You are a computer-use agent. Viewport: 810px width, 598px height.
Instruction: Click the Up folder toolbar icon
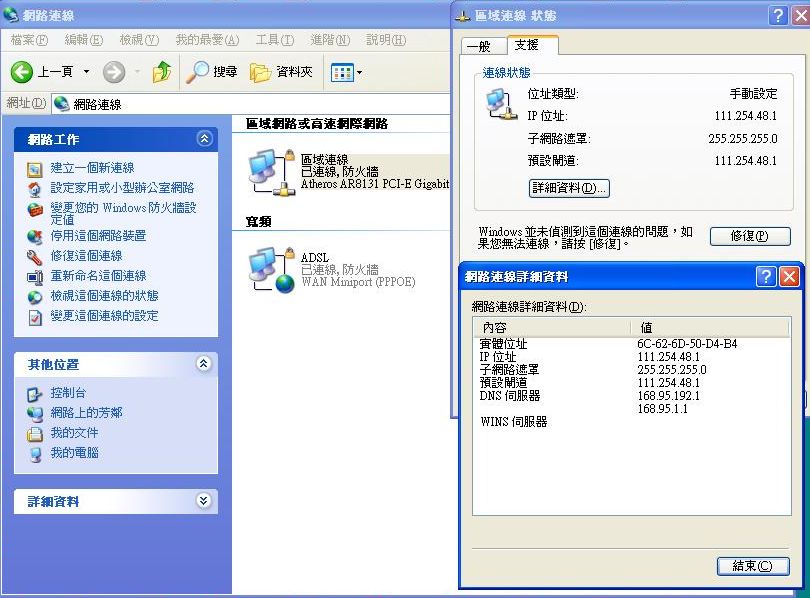(162, 72)
